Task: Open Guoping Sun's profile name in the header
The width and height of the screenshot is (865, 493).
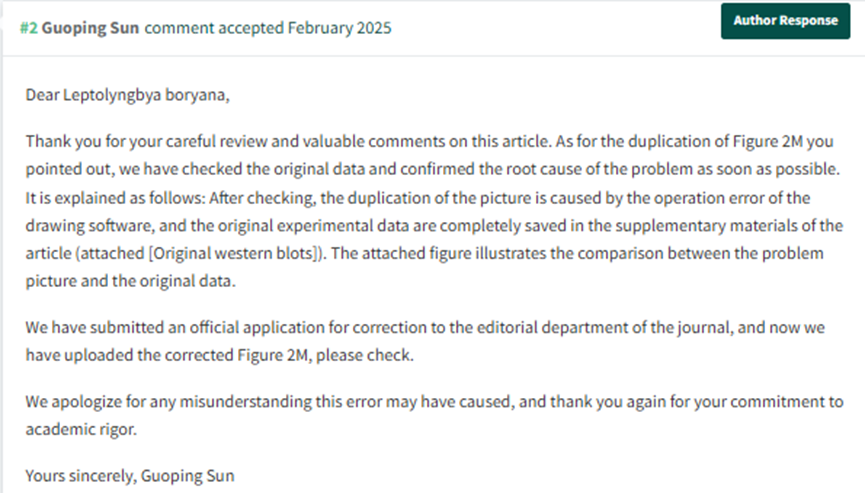Action: coord(90,28)
